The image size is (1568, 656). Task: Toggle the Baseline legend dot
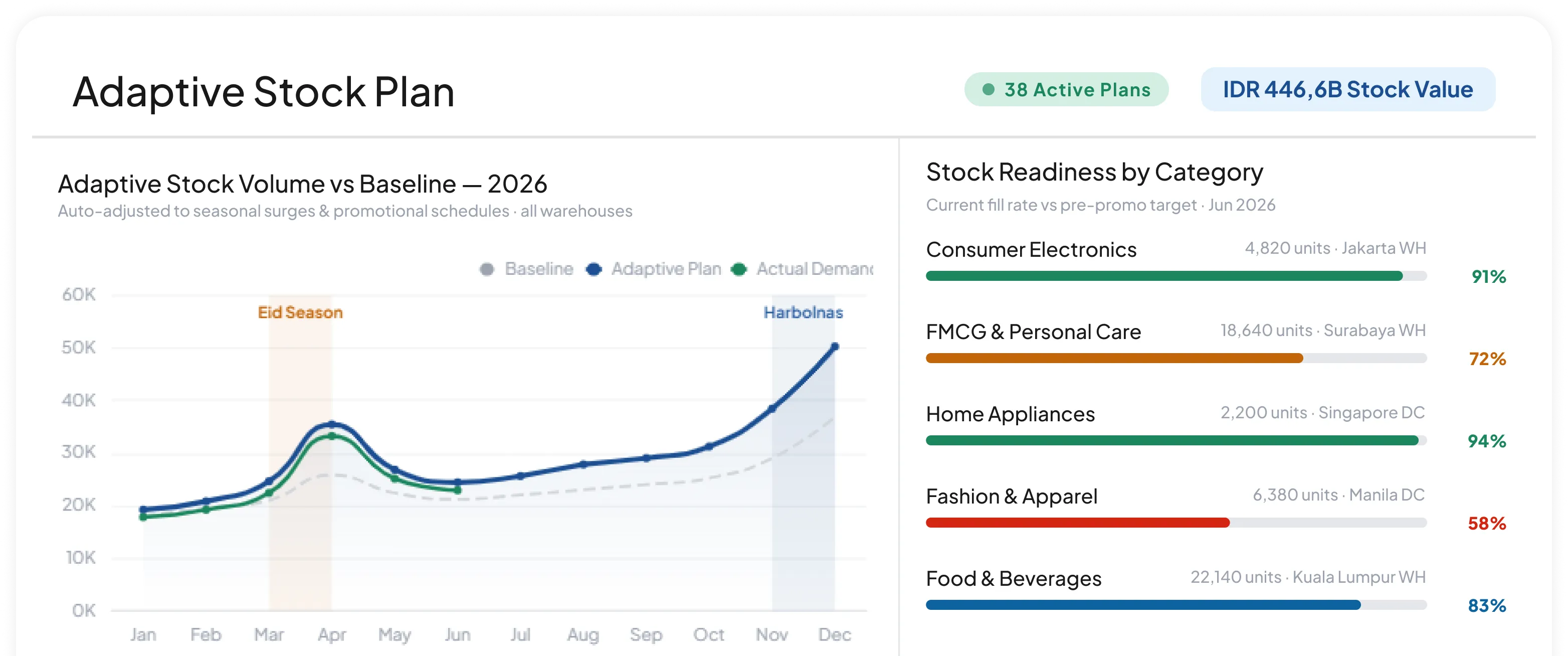[x=486, y=269]
